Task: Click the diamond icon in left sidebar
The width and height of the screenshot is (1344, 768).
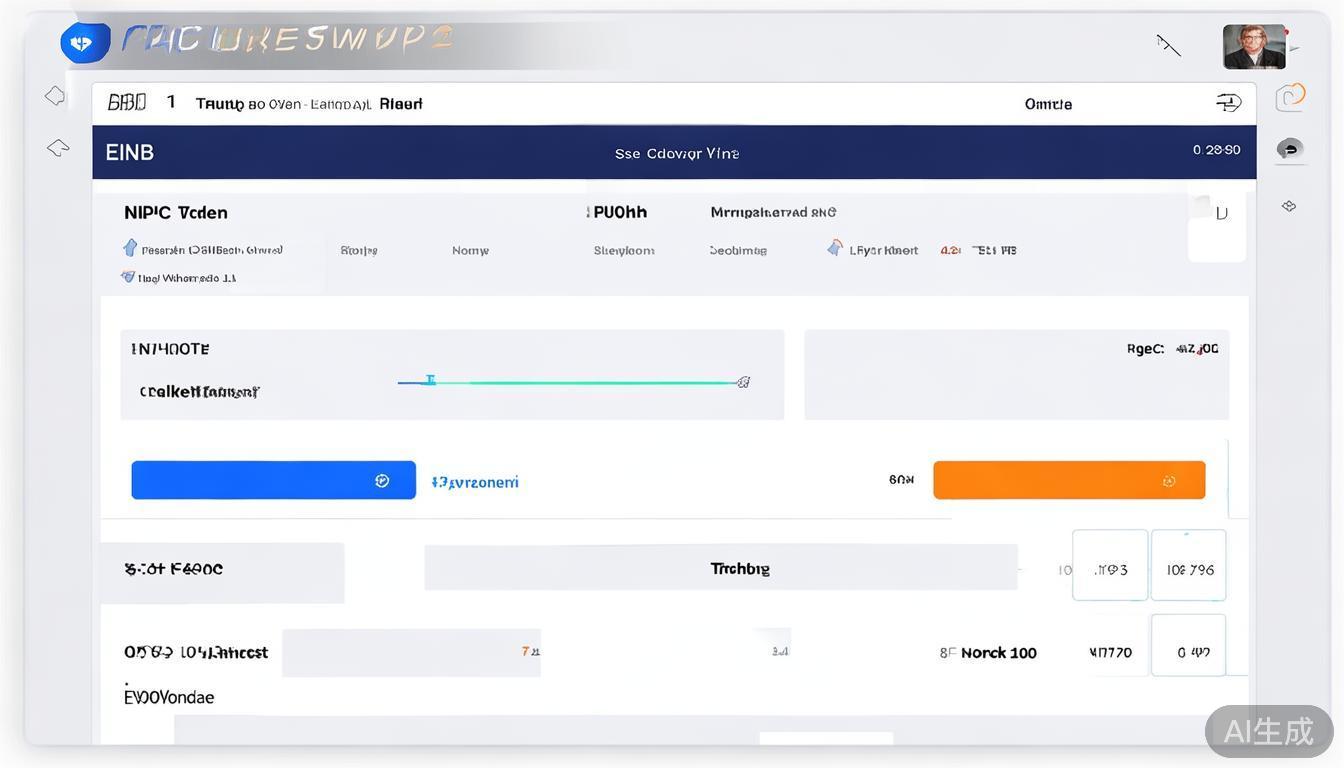Action: [55, 96]
